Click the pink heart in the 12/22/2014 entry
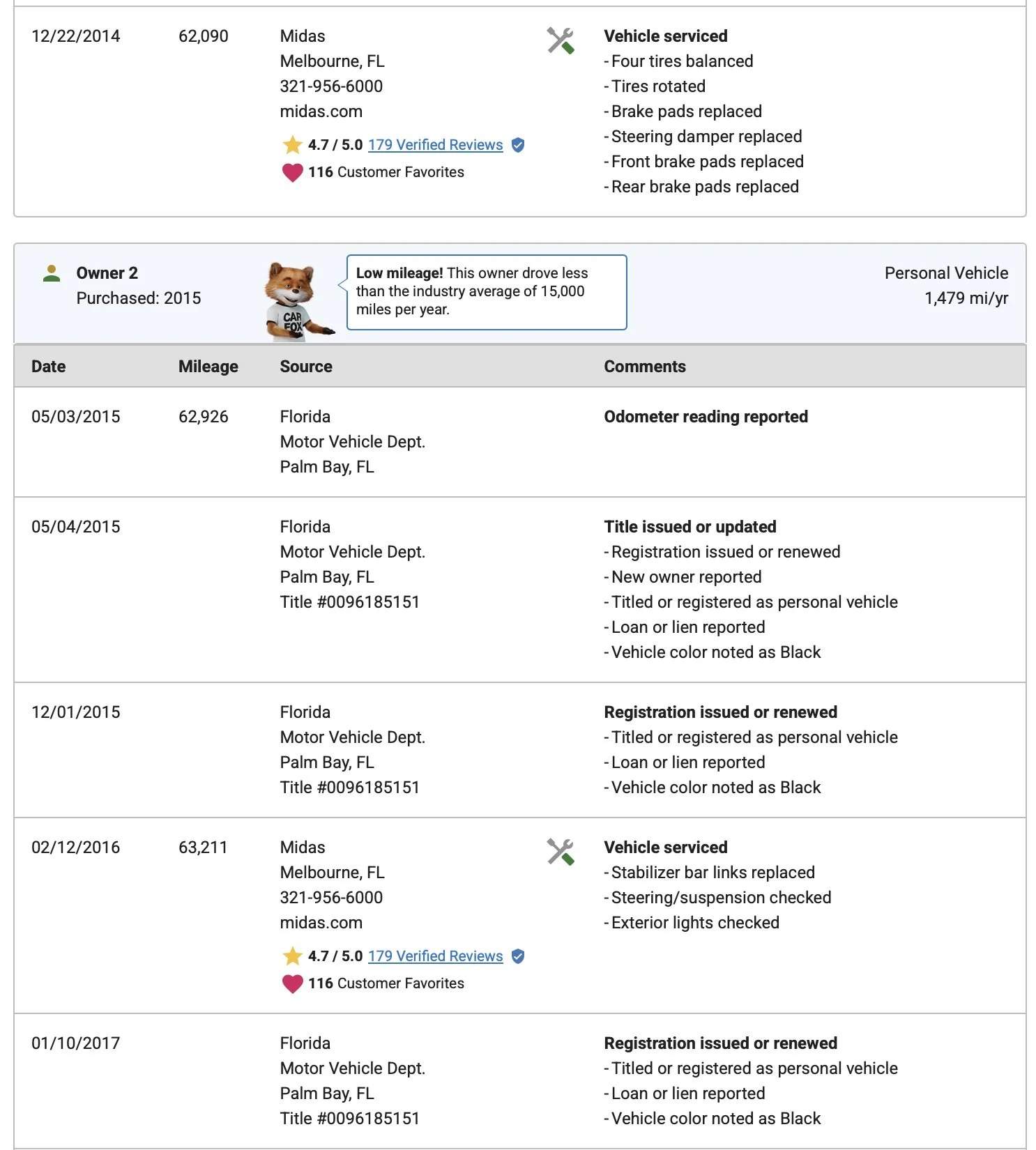This screenshot has height=1150, width=1036. click(292, 172)
